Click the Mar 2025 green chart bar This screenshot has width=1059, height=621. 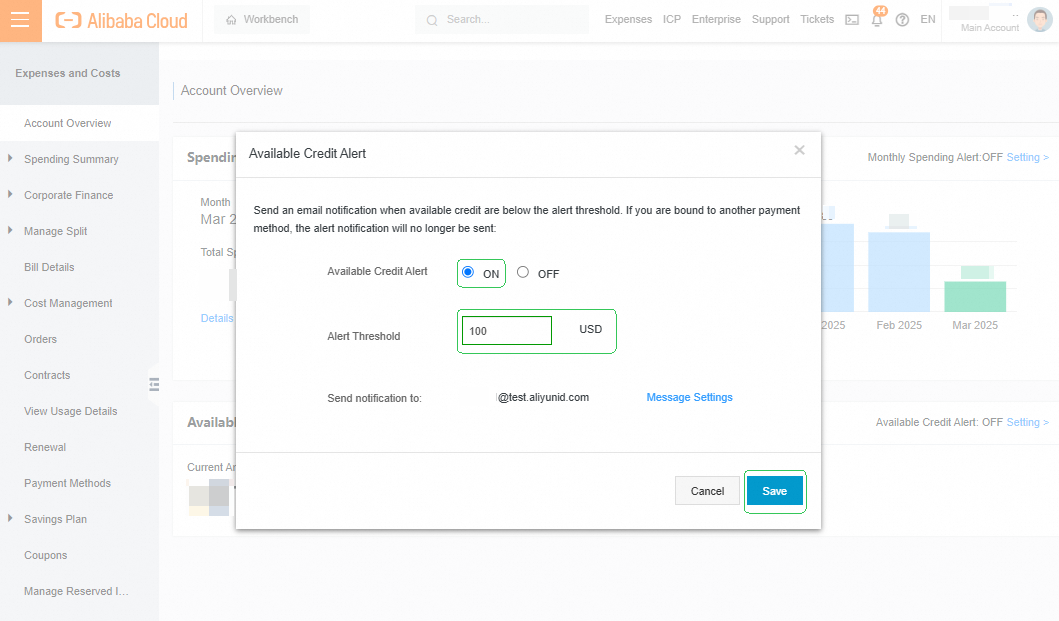pos(975,296)
